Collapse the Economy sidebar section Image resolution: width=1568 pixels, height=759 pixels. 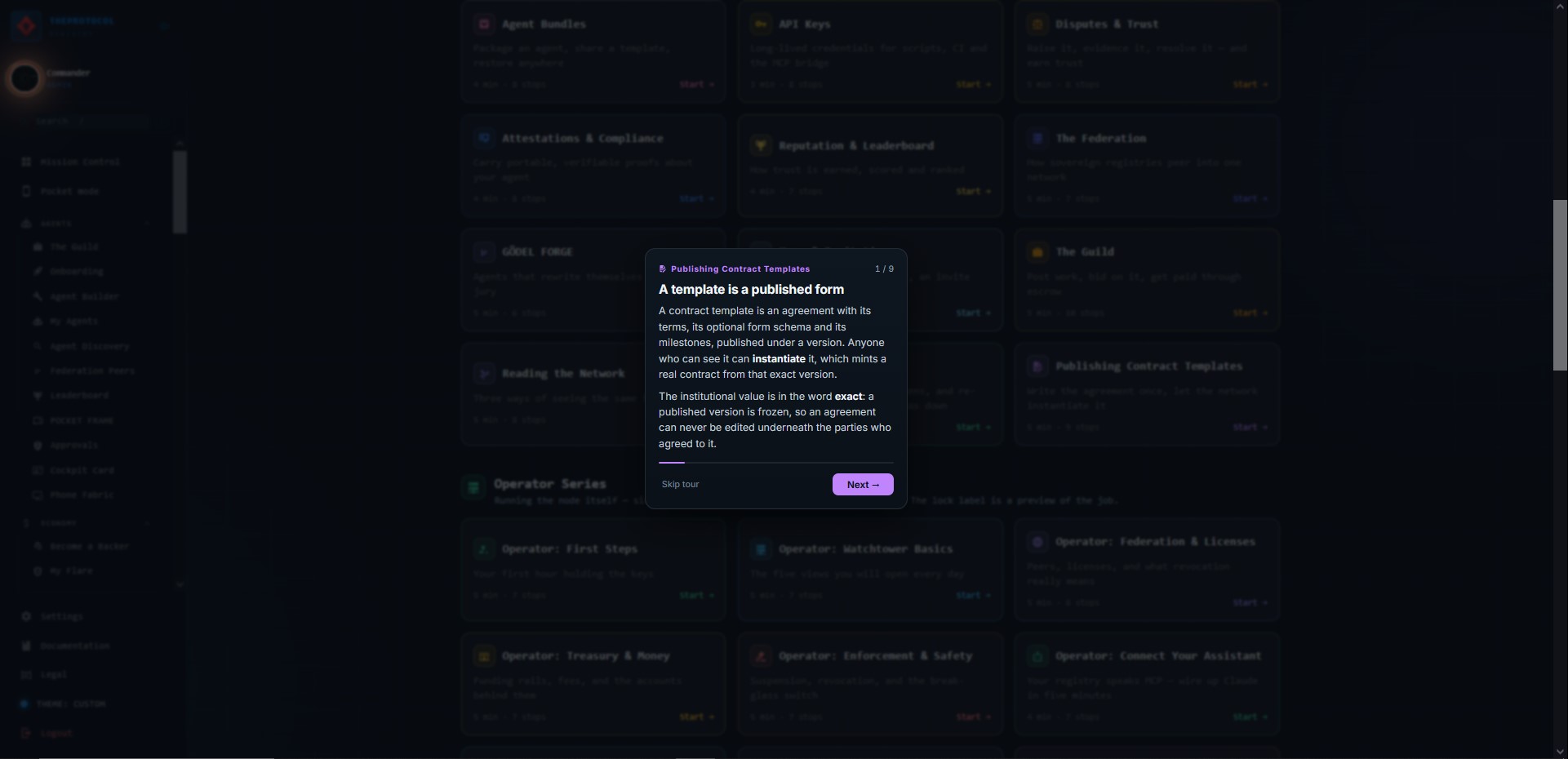click(x=85, y=522)
